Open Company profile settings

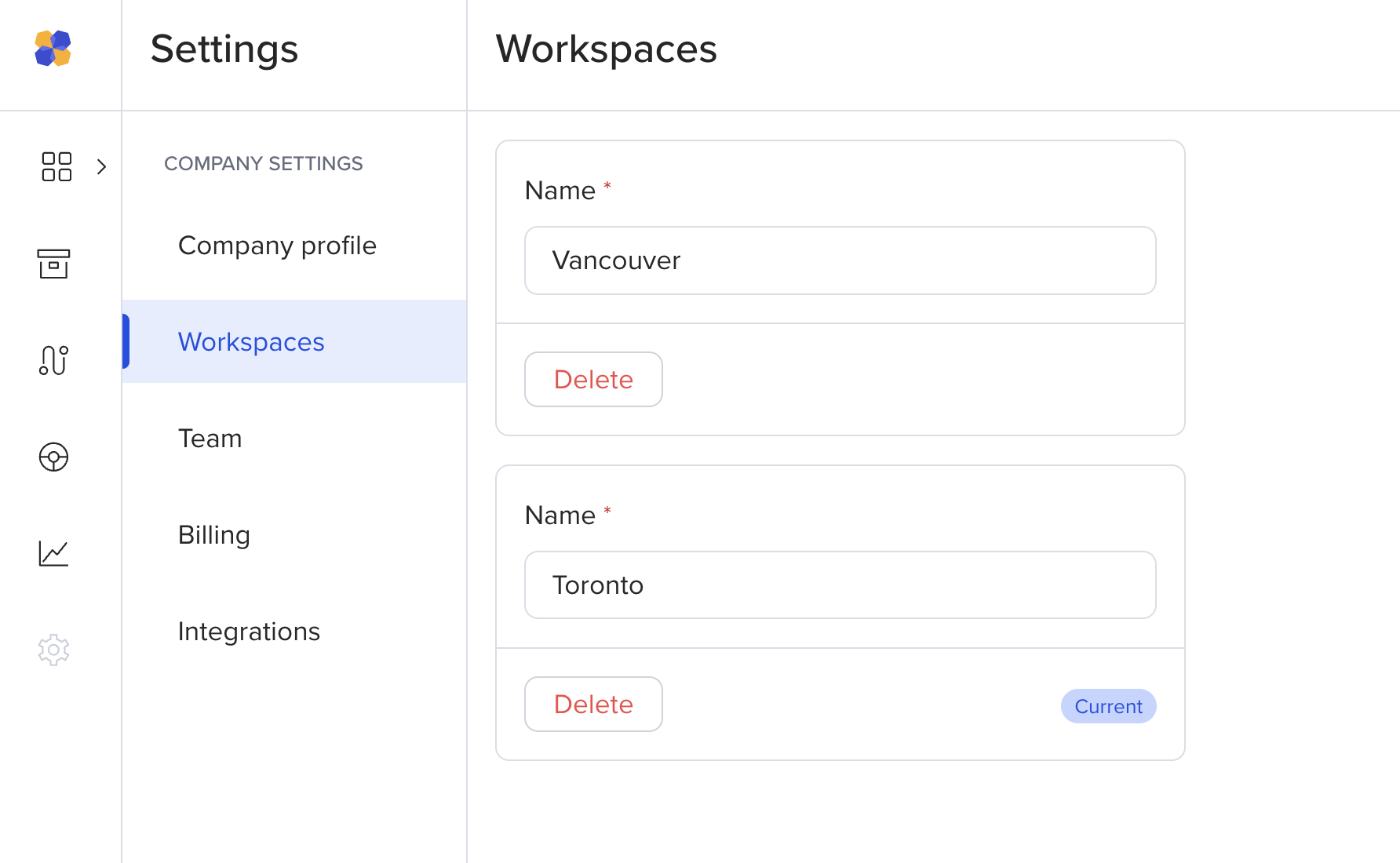coord(277,246)
